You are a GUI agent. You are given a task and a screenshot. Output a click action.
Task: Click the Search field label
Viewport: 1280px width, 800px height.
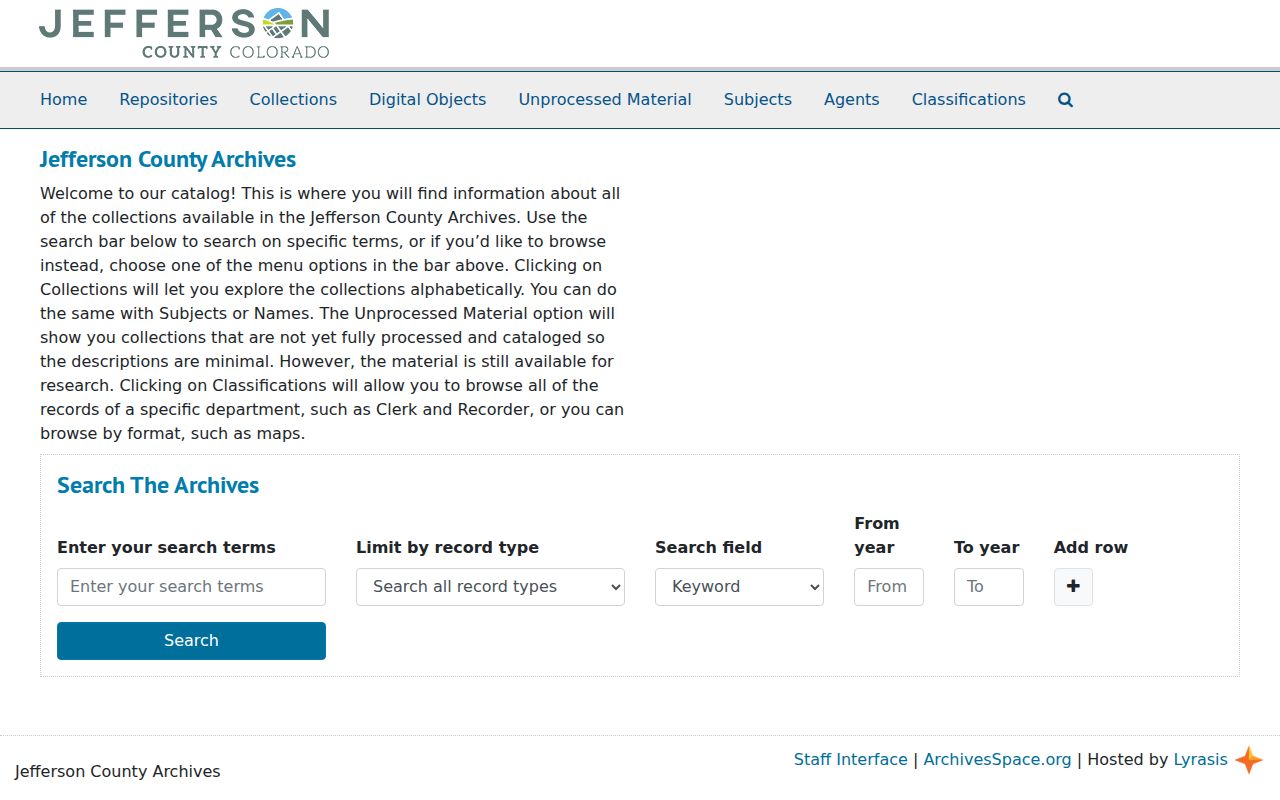click(x=708, y=548)
